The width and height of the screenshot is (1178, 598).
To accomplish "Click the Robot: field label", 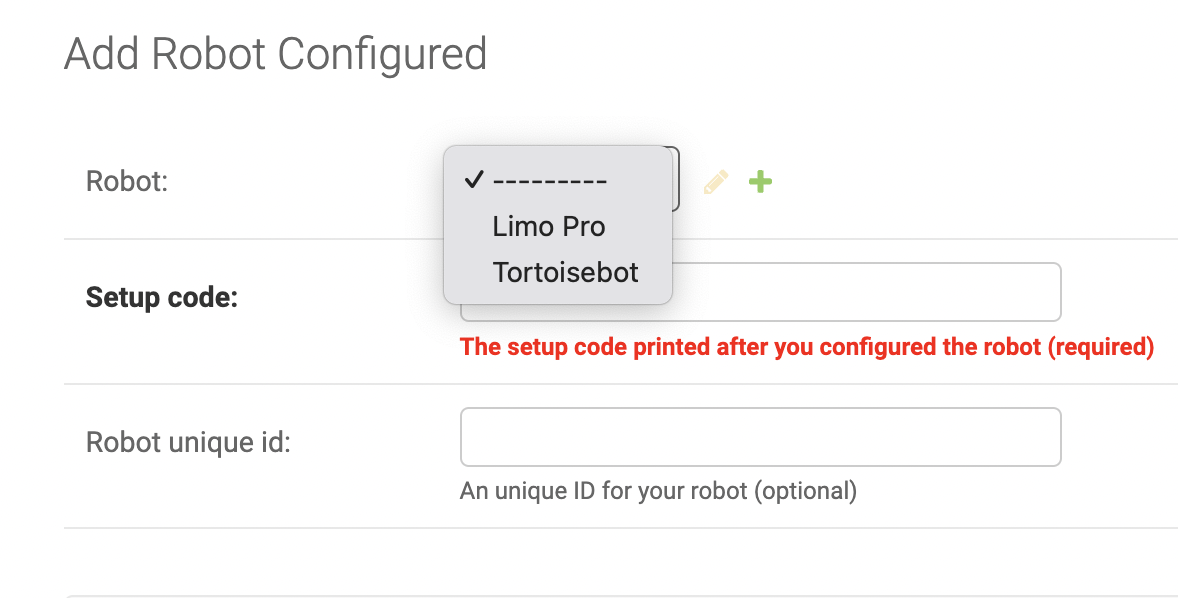I will [127, 181].
